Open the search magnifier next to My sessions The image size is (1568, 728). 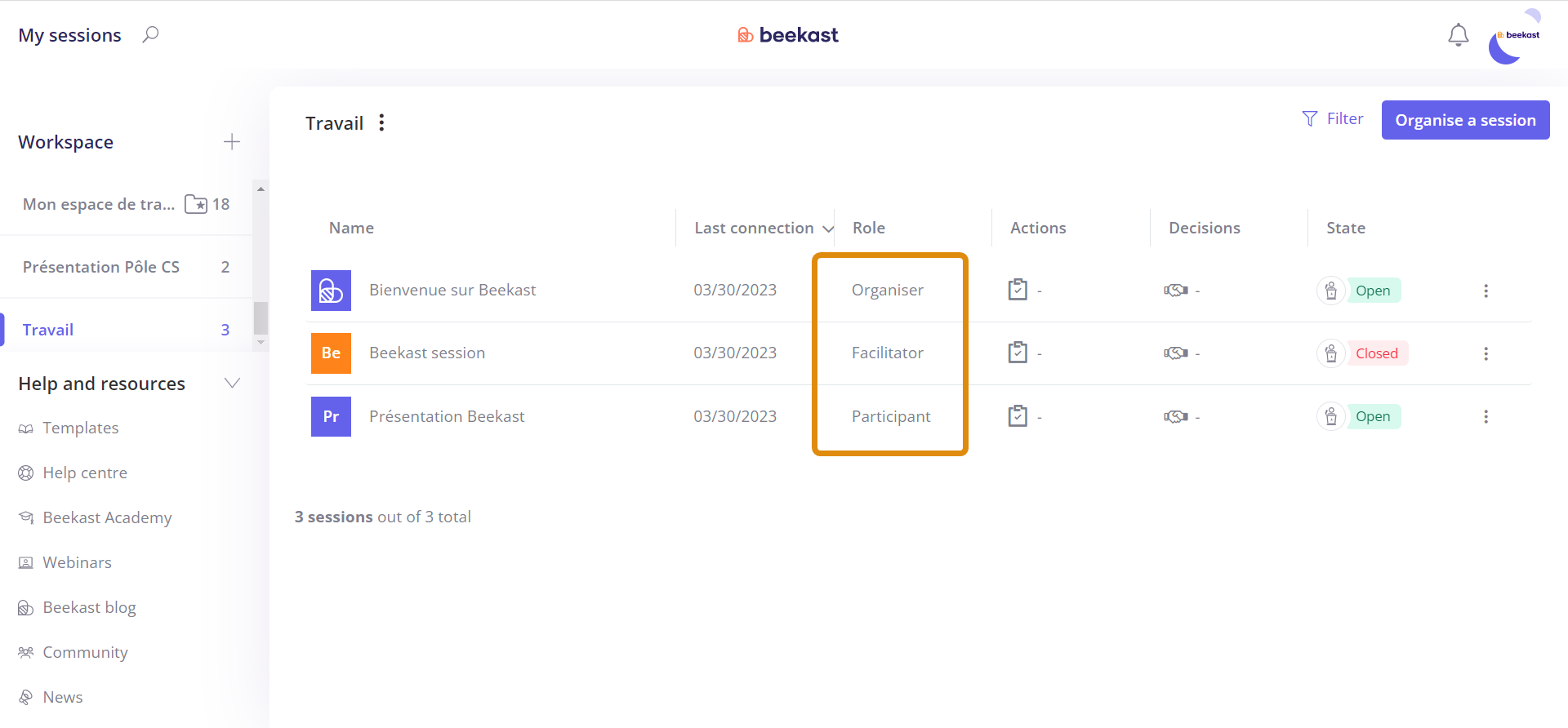pos(150,35)
